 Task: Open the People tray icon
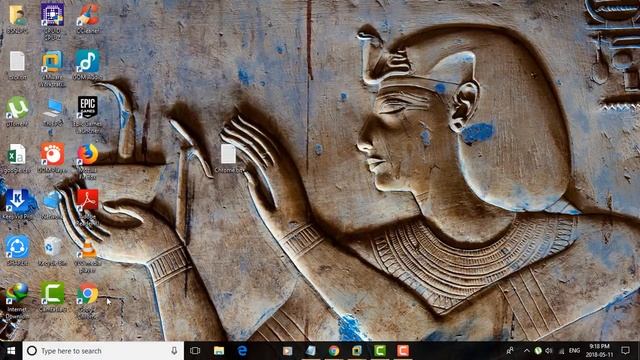click(x=510, y=351)
